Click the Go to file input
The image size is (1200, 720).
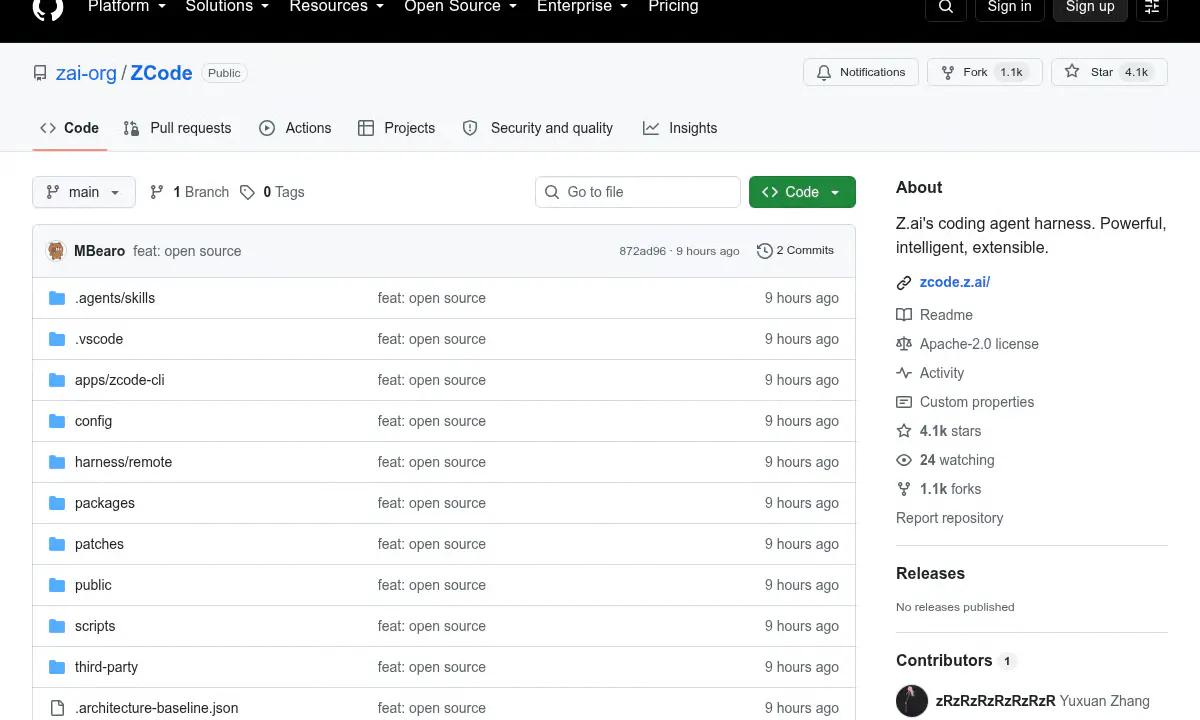click(638, 192)
